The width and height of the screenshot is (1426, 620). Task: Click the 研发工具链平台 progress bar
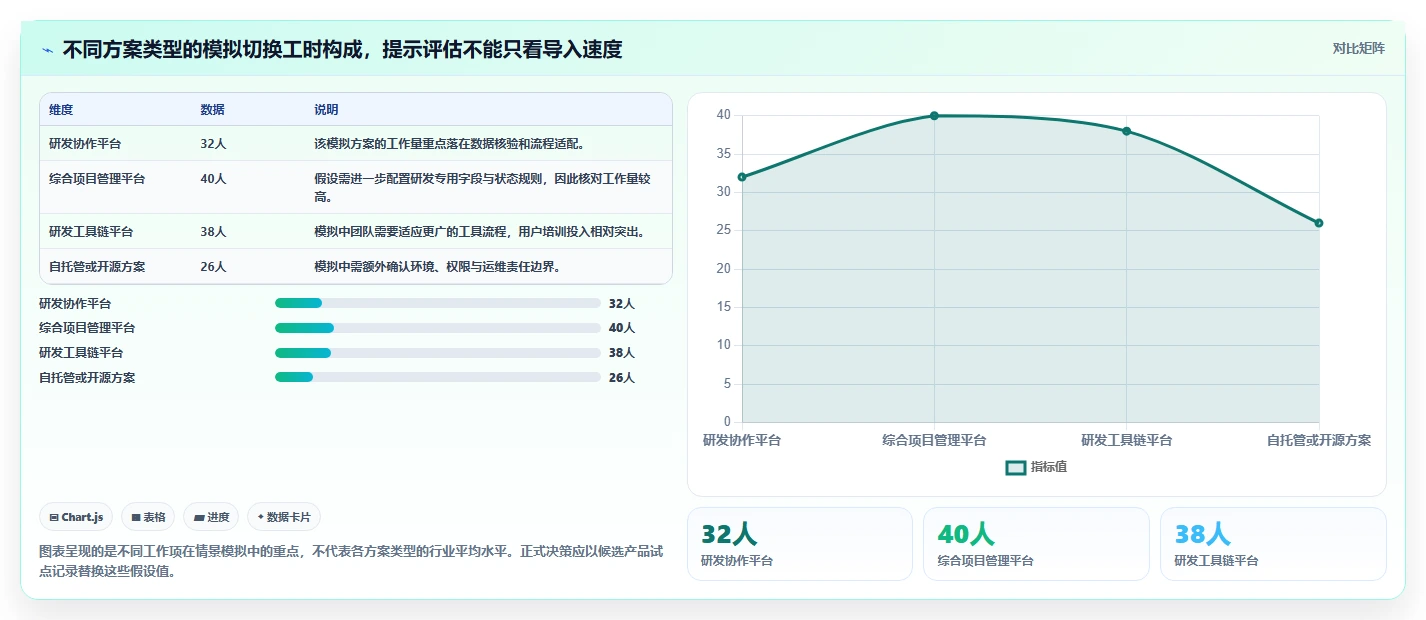pos(437,352)
